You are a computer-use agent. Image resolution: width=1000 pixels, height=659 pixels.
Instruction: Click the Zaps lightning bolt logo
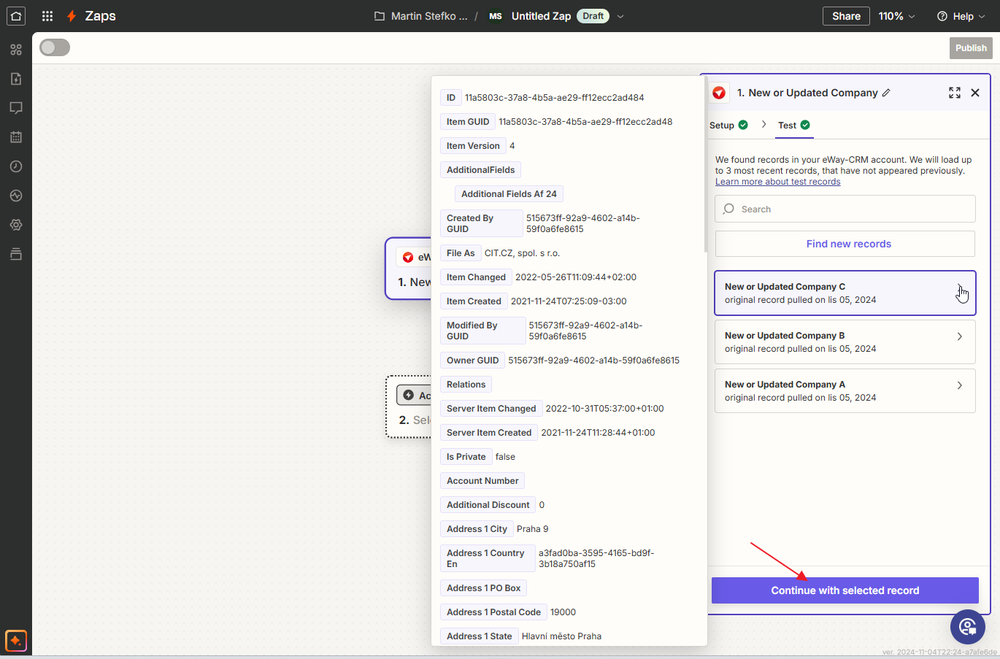coord(72,16)
